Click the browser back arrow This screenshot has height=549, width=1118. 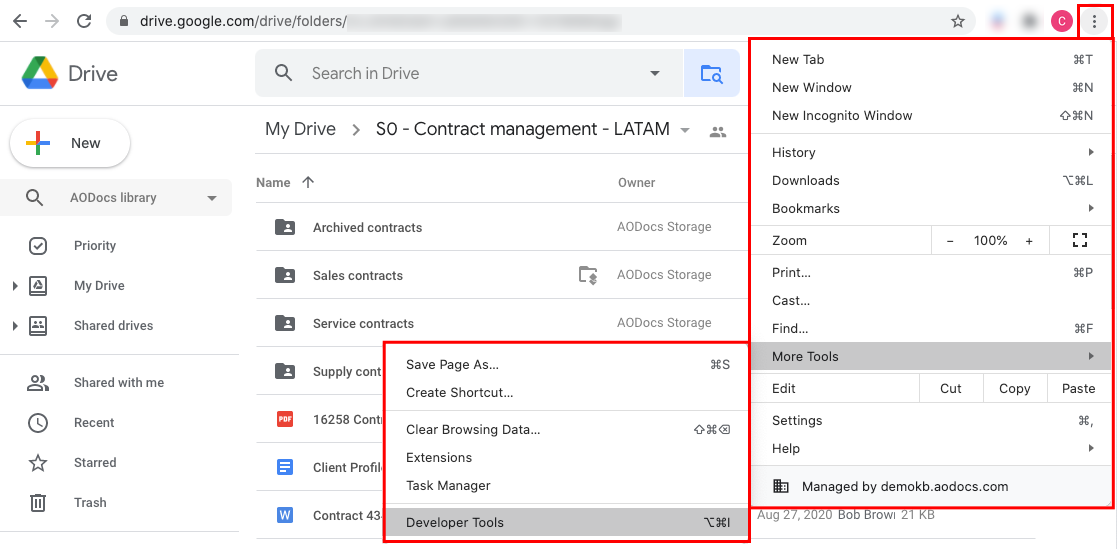20,21
